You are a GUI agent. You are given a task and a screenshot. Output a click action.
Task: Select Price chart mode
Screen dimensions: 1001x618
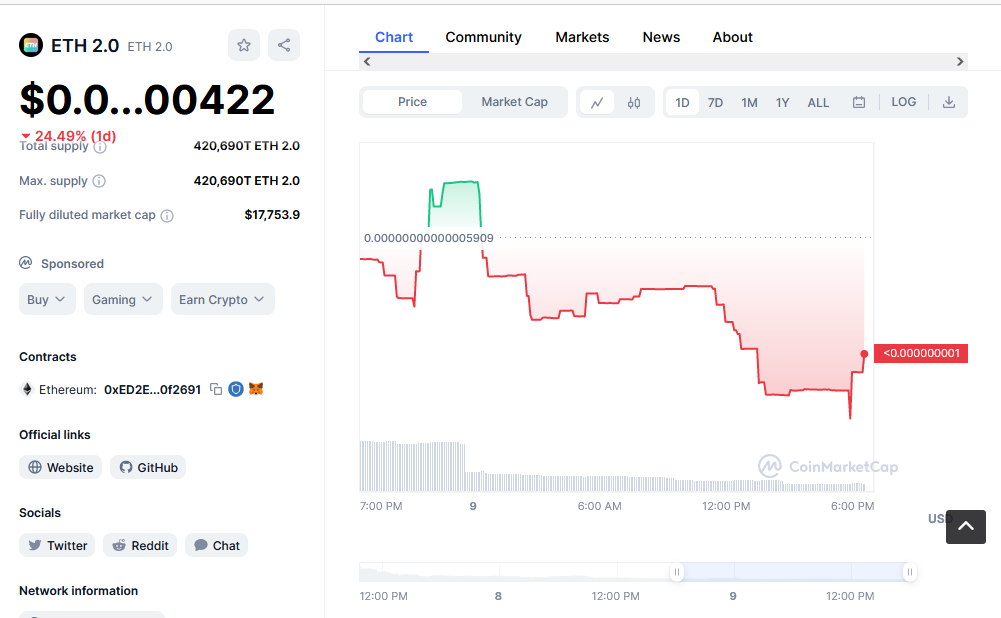tap(412, 102)
